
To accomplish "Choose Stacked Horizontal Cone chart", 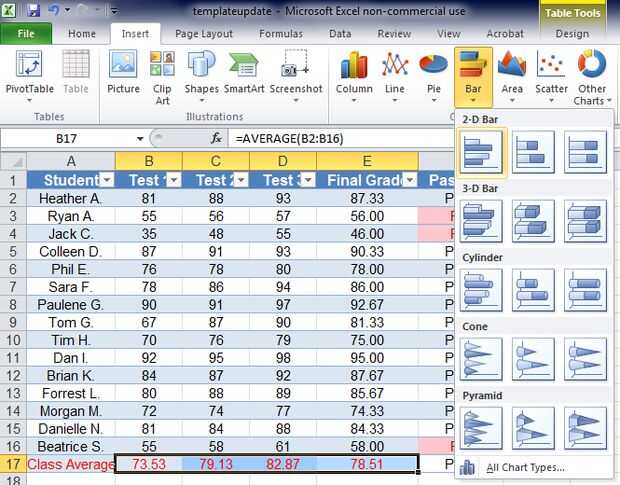I will point(533,359).
